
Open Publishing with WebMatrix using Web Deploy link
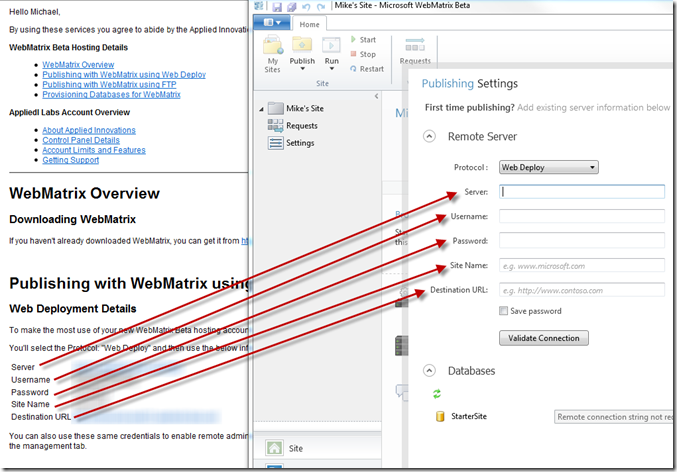(124, 74)
